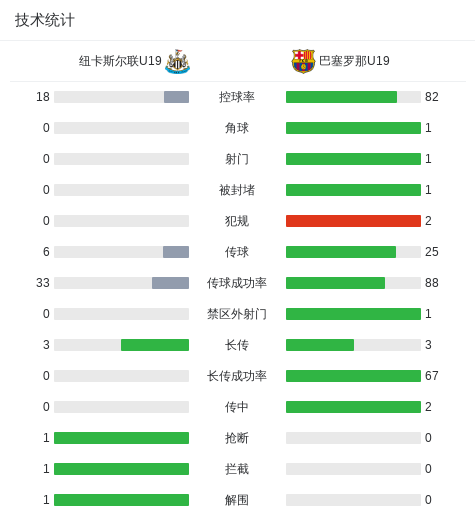Screen dimensions: 475x516
Task: Click Newcastle's green 长传 long pass bar
Action: pyautogui.click(x=155, y=345)
